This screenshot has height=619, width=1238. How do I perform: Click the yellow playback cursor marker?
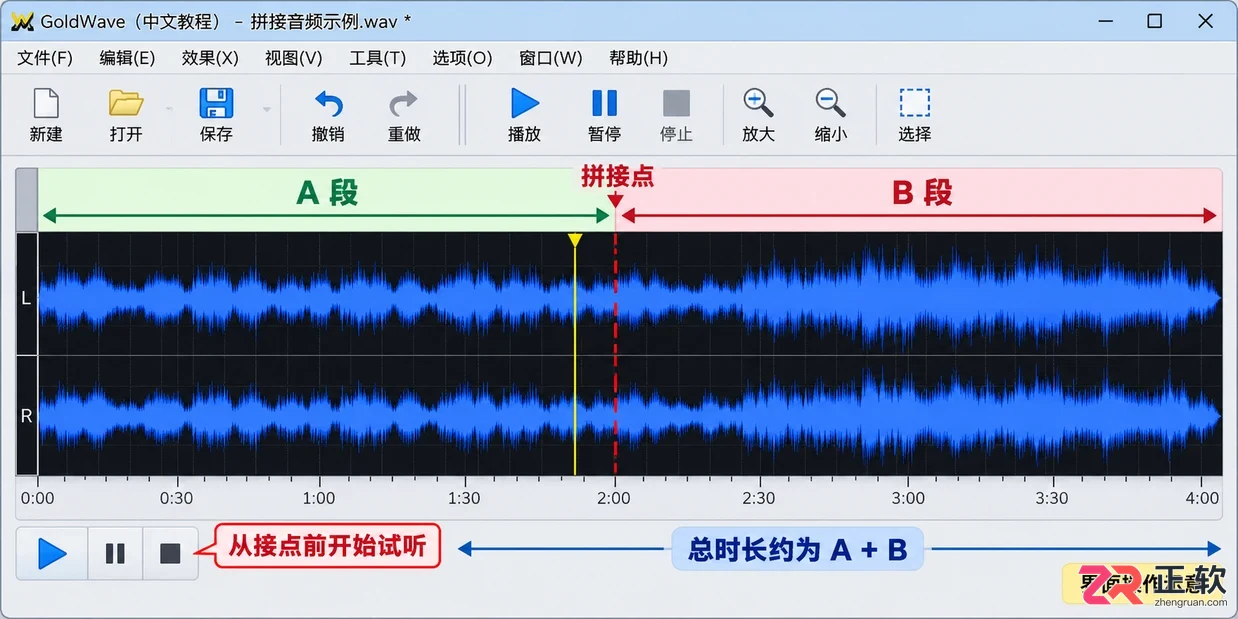(x=575, y=240)
